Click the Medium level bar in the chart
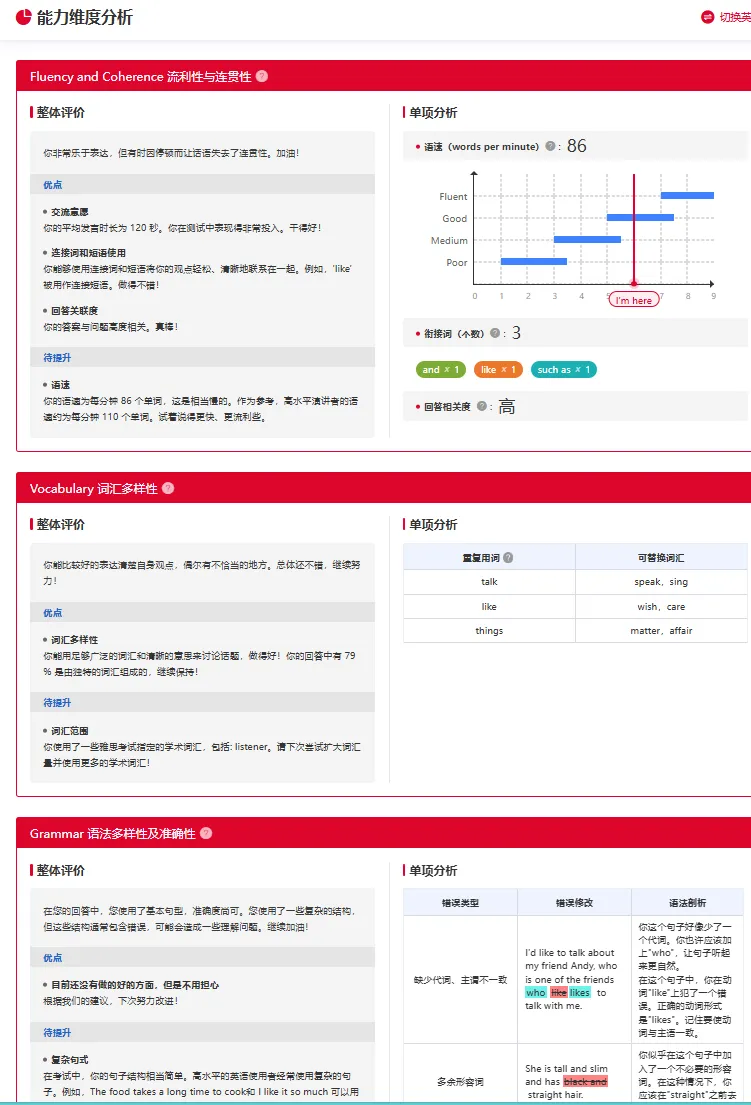Viewport: 751px width, 1105px height. (587, 240)
